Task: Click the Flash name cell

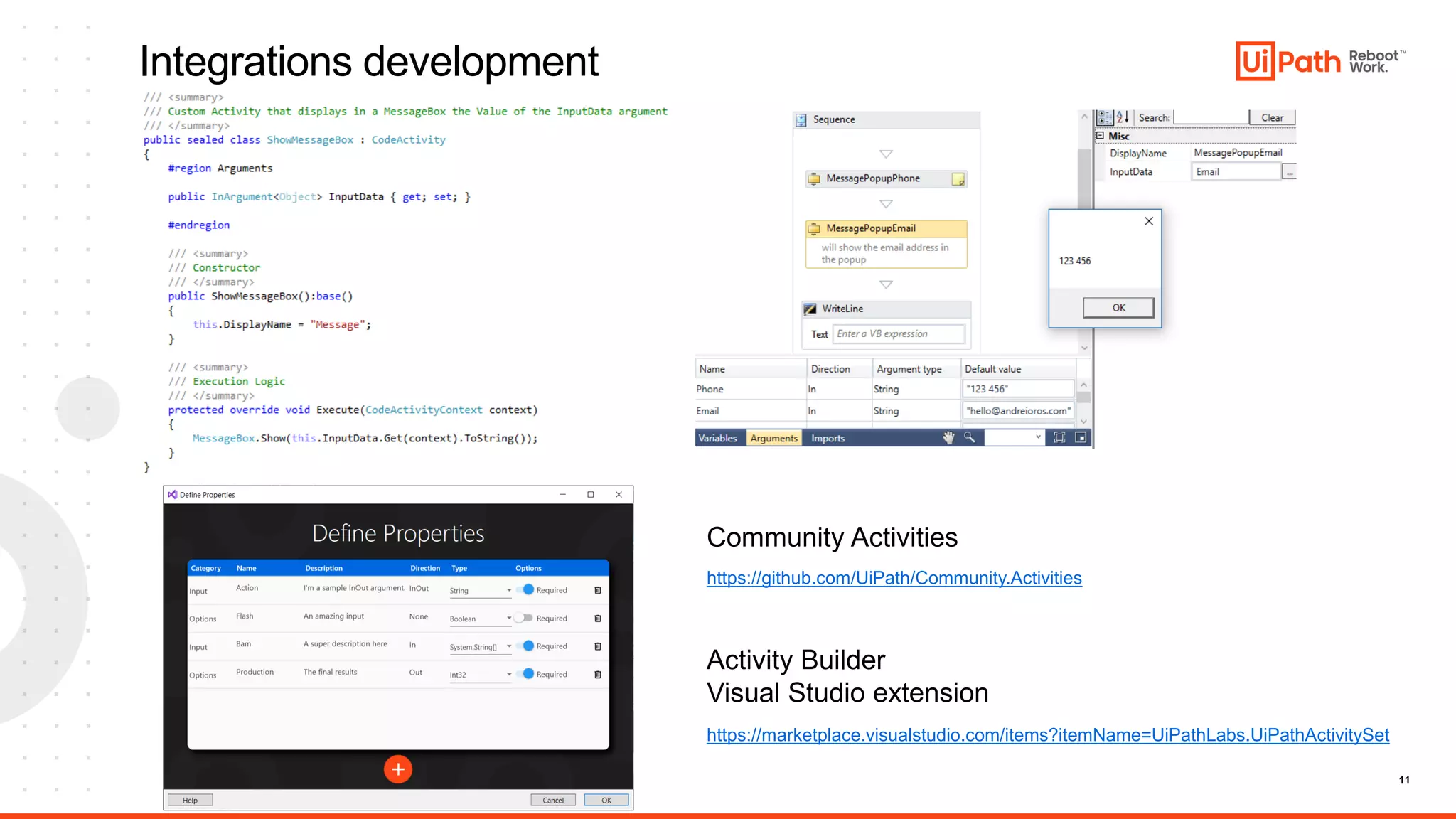Action: (245, 616)
